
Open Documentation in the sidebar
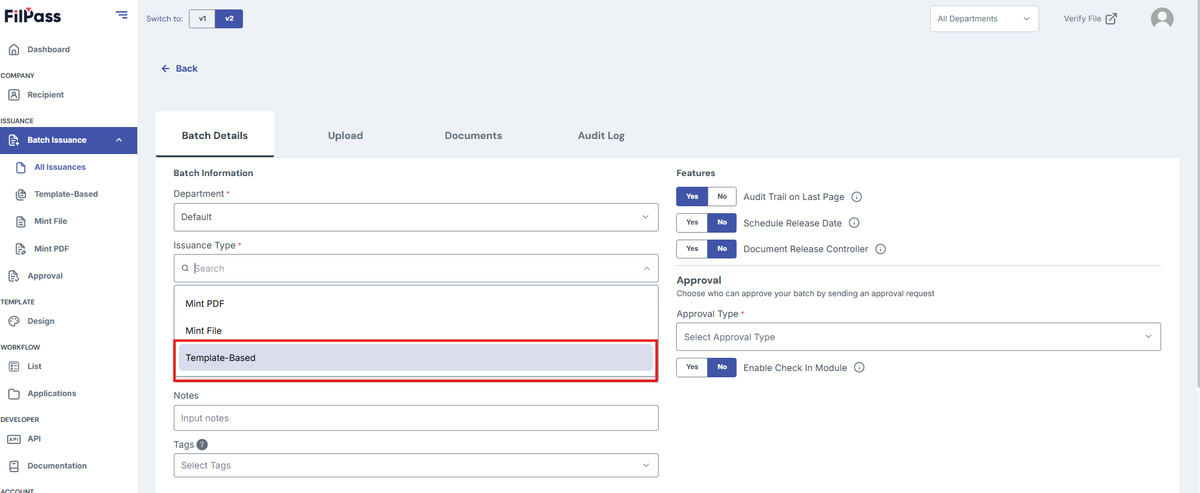[57, 466]
